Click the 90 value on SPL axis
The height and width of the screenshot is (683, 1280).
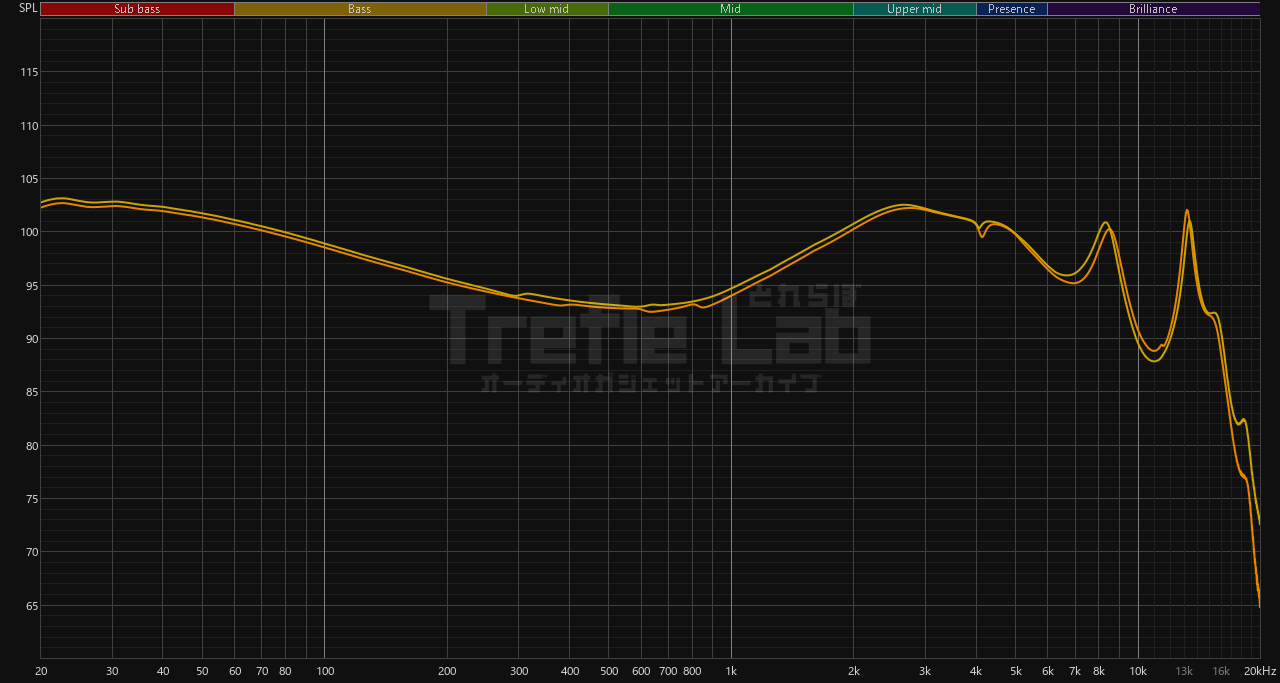[31, 339]
